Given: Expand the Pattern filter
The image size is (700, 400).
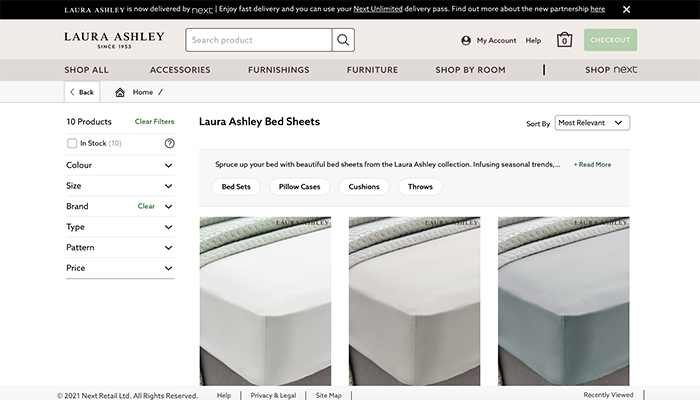Looking at the screenshot, I should coord(120,247).
